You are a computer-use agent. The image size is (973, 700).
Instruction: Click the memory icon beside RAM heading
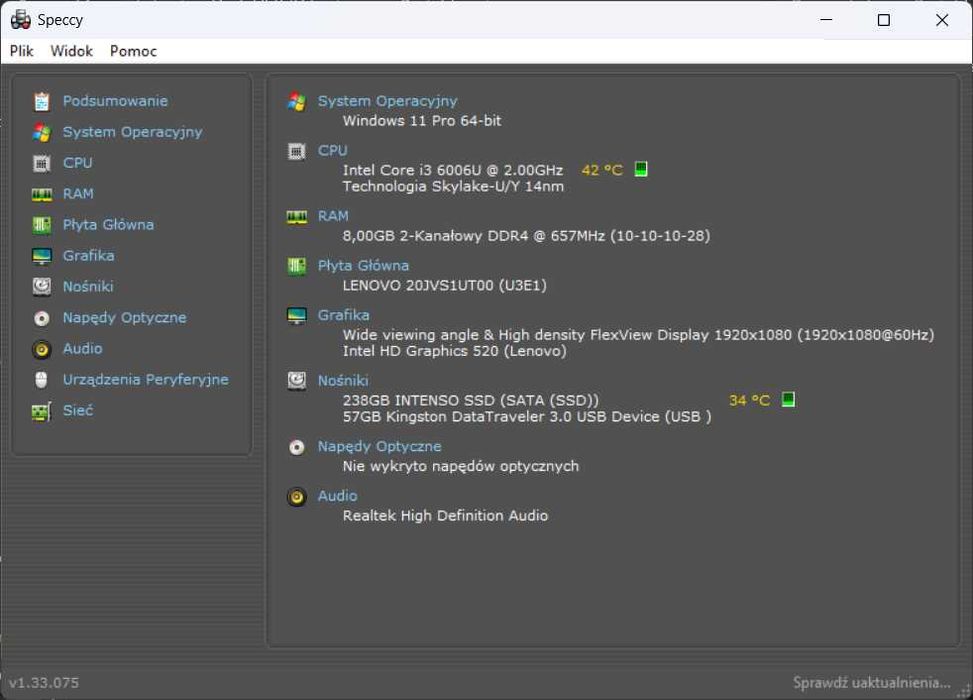coord(297,217)
